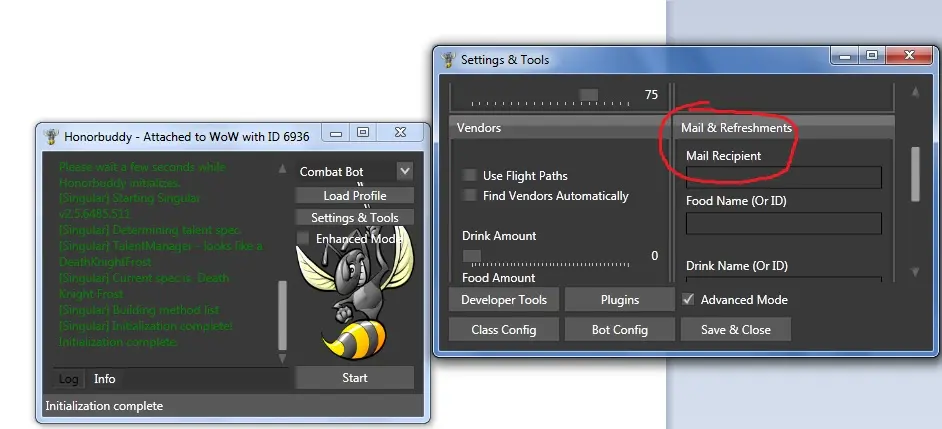Click the log panel scrollbar thumb
The height and width of the screenshot is (429, 942).
282,315
